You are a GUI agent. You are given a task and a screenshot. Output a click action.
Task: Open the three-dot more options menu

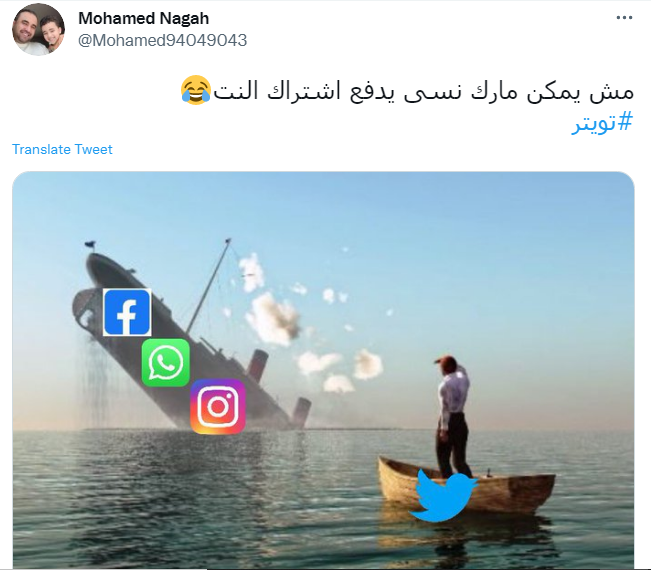[624, 18]
